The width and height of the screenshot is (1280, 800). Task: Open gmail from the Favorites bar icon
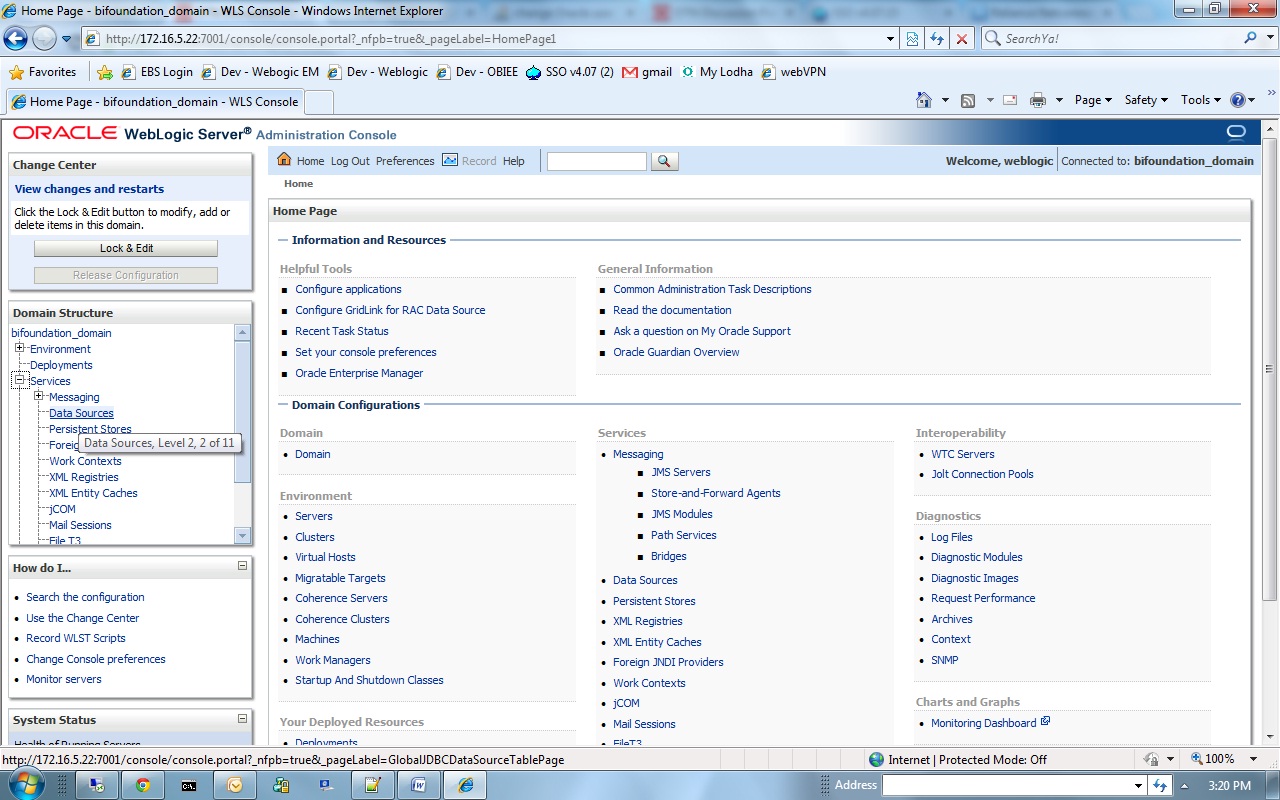tap(631, 72)
